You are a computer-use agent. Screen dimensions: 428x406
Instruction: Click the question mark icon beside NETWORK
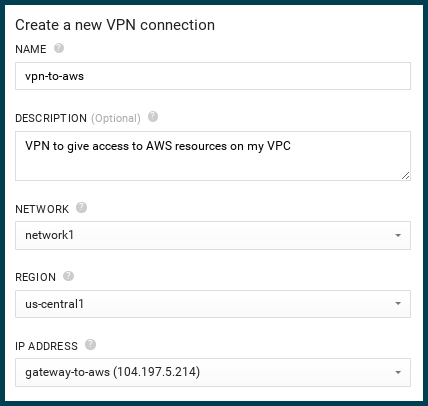(x=81, y=207)
